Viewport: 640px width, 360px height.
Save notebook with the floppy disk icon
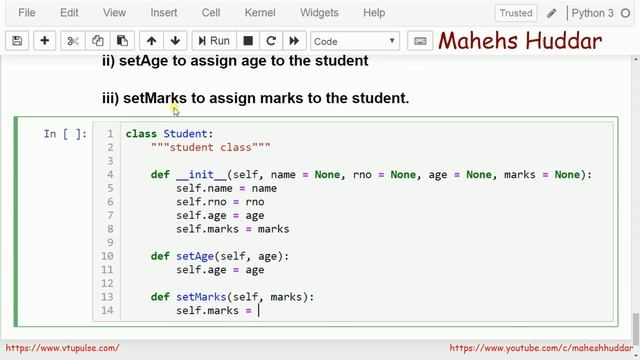(x=17, y=41)
